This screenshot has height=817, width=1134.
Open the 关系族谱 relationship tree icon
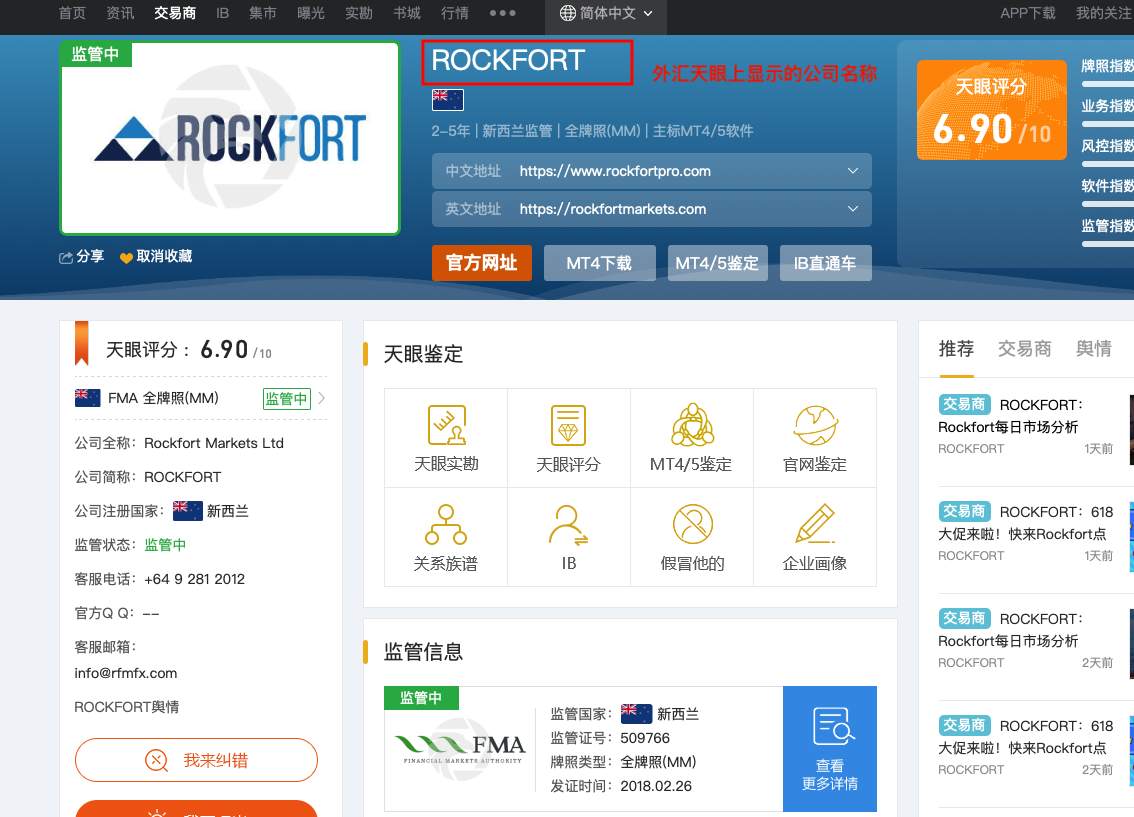446,525
